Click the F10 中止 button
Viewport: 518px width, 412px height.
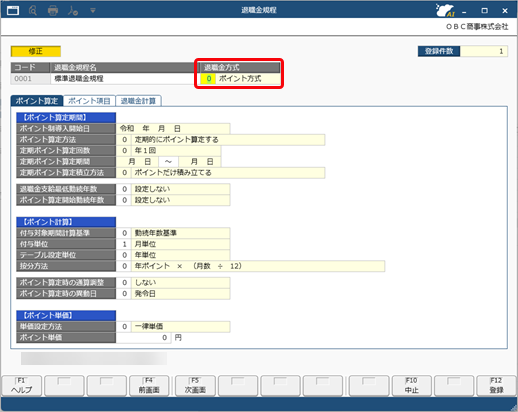pyautogui.click(x=412, y=386)
